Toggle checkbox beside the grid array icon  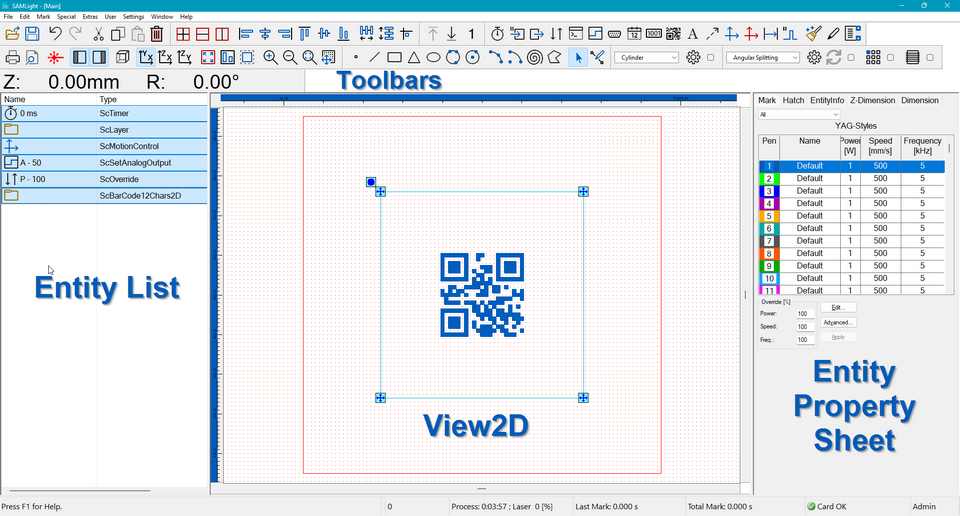pyautogui.click(x=891, y=58)
